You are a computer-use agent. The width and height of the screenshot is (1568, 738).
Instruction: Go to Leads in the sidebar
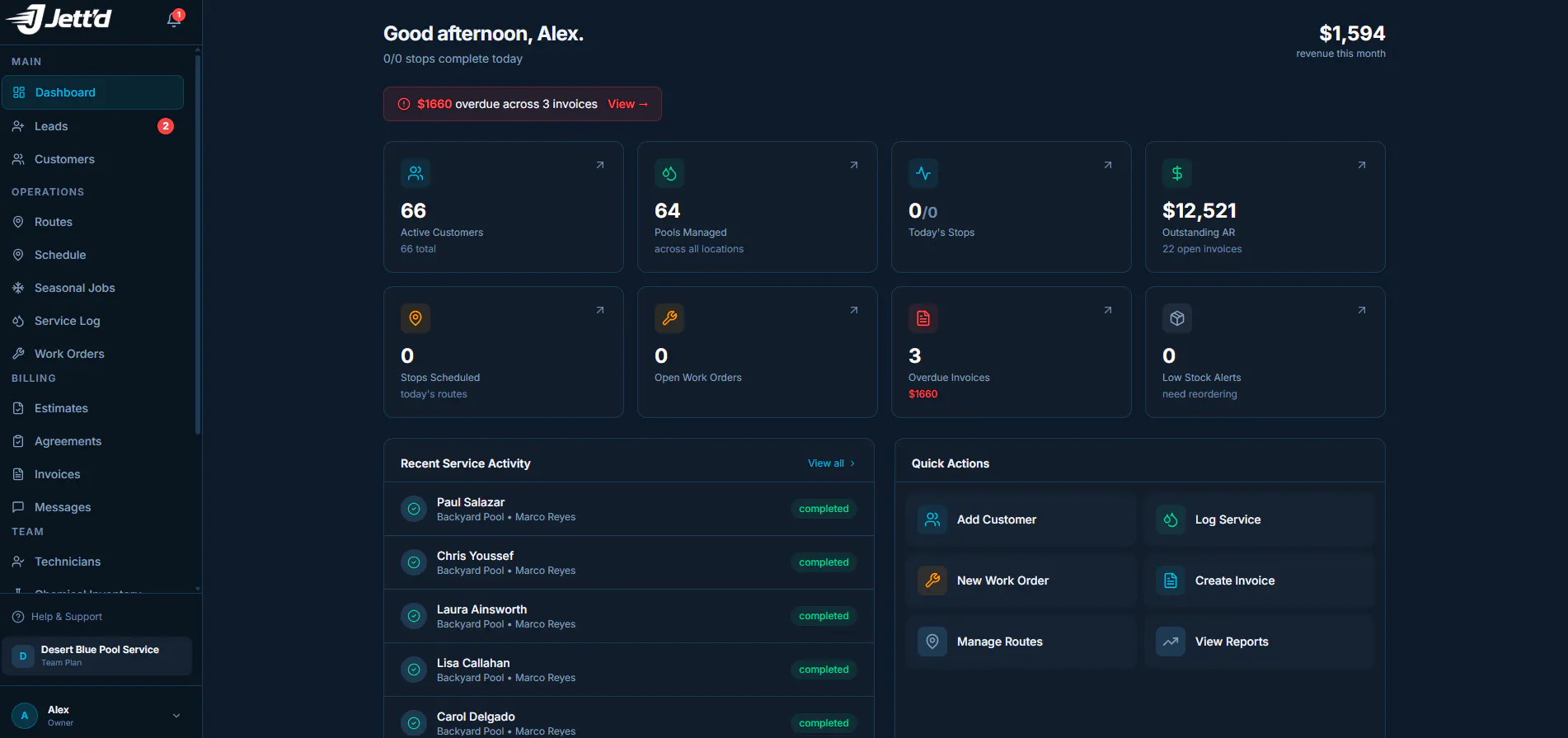[x=92, y=126]
